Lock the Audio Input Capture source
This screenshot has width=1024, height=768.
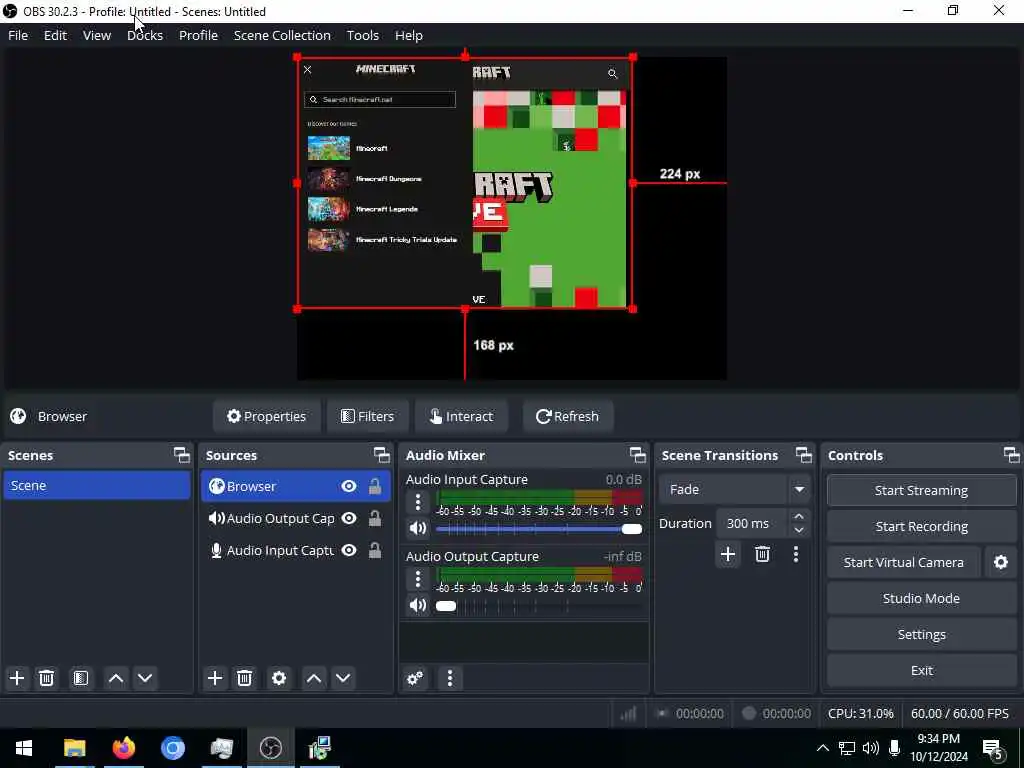pos(375,550)
